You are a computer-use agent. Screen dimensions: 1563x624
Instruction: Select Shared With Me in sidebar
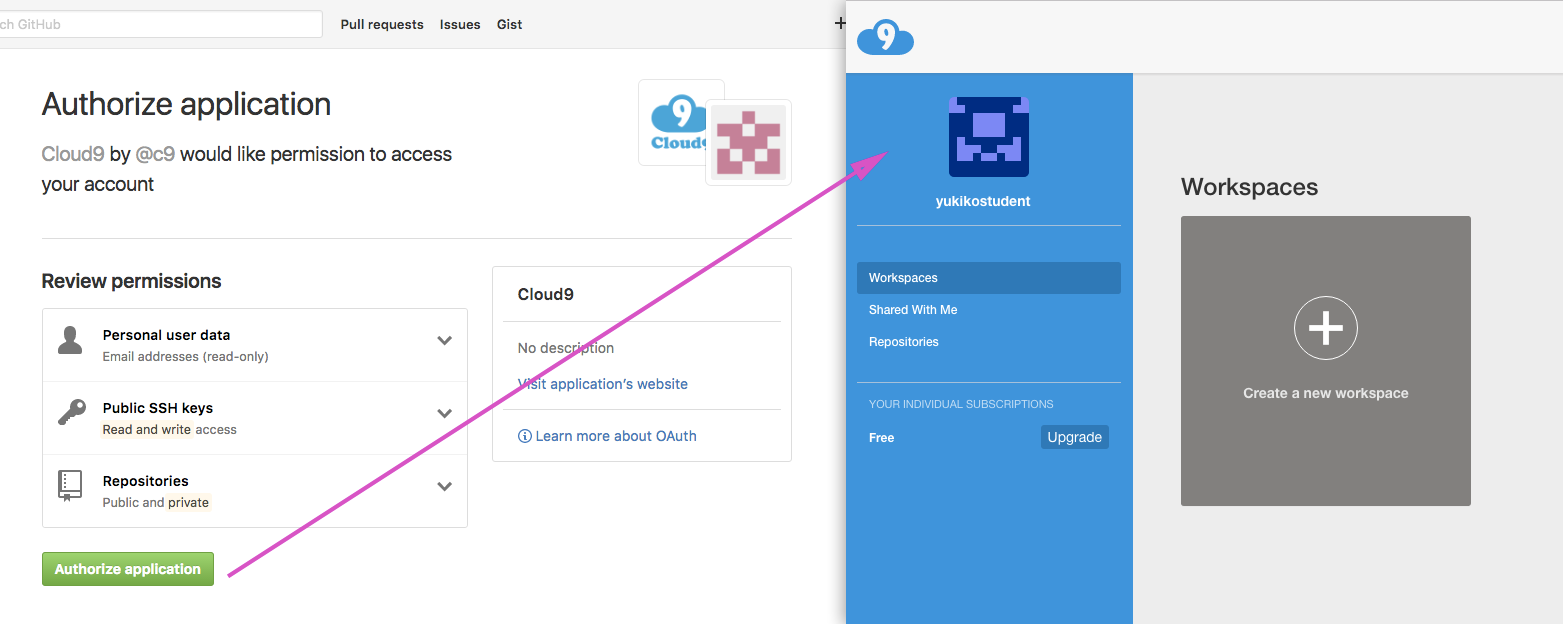tap(913, 310)
